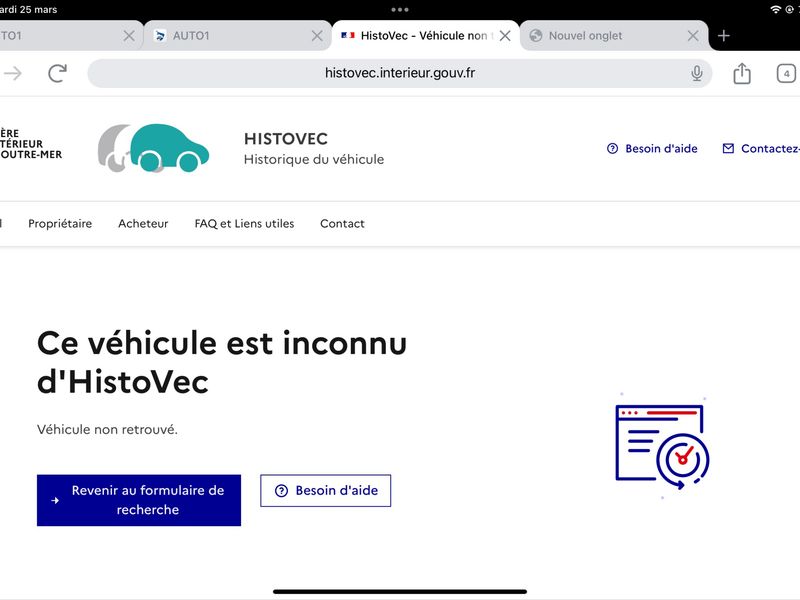Select the text 'Véhicule non retrouvé.'
The width and height of the screenshot is (800, 600).
pos(107,430)
